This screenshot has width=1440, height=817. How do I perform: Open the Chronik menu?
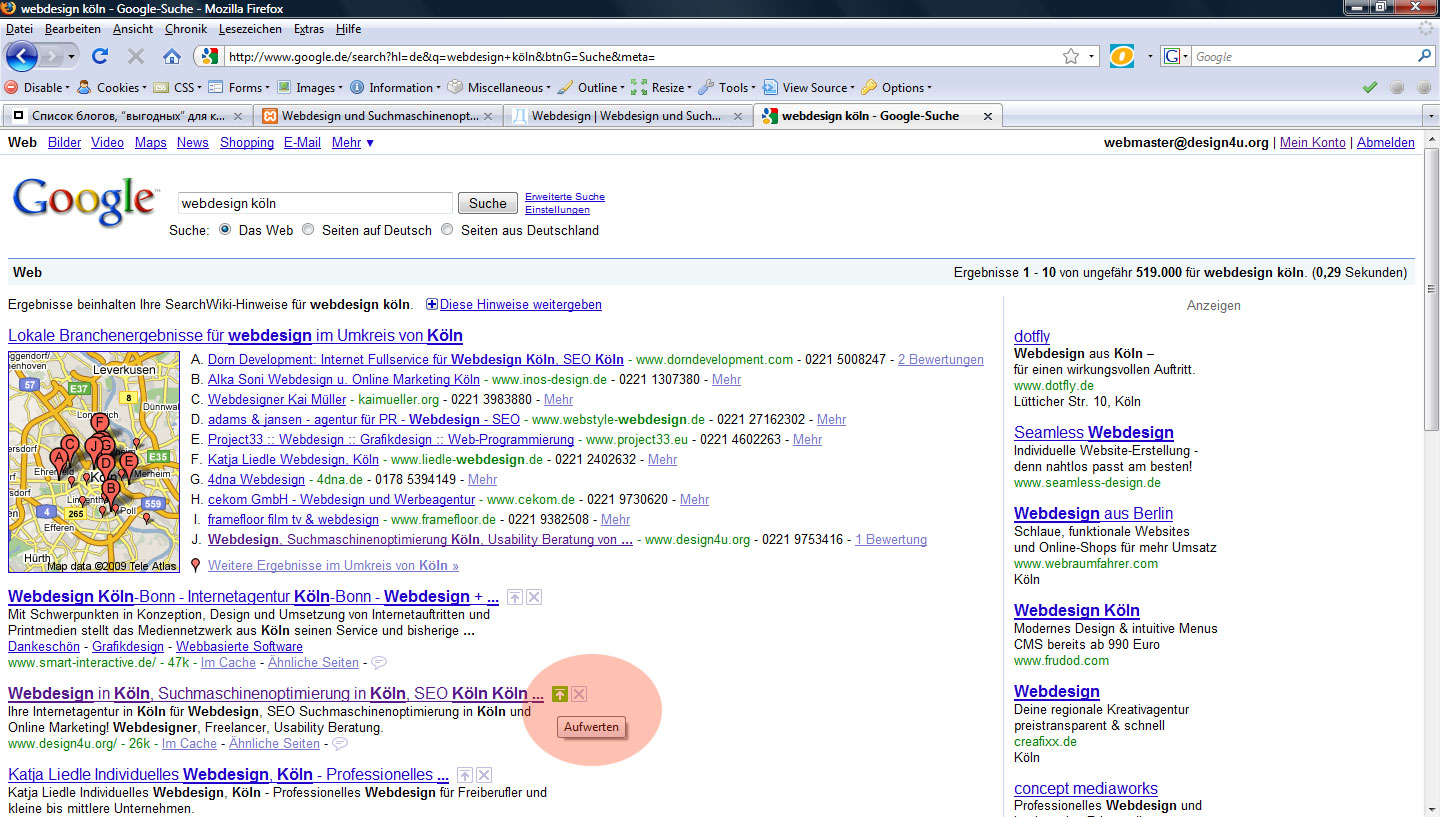(185, 29)
